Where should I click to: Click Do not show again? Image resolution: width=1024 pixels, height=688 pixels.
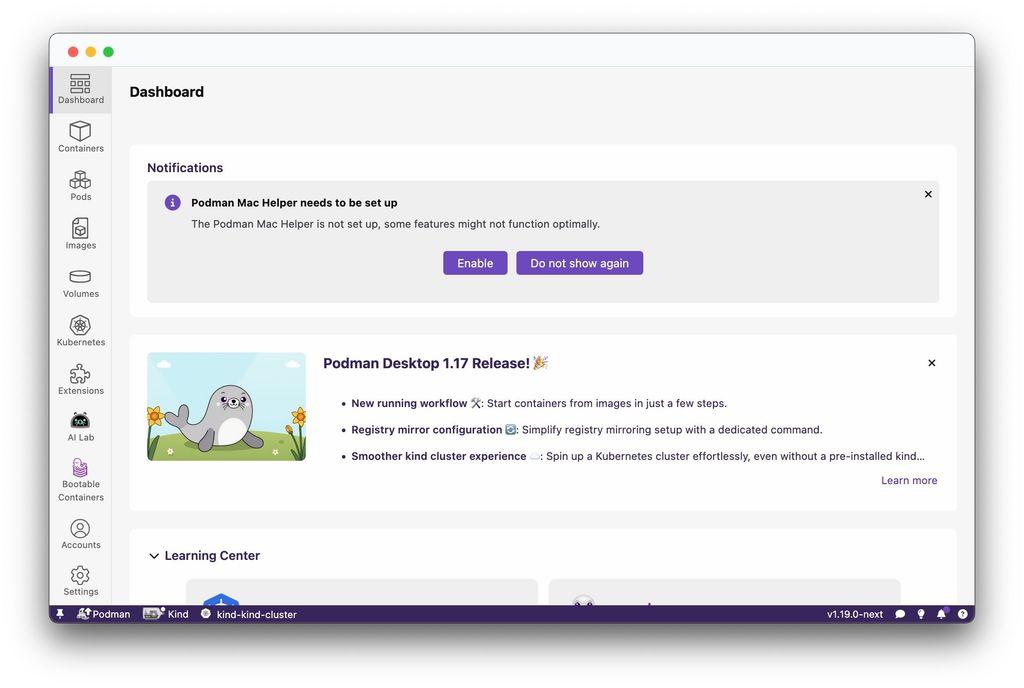(579, 263)
